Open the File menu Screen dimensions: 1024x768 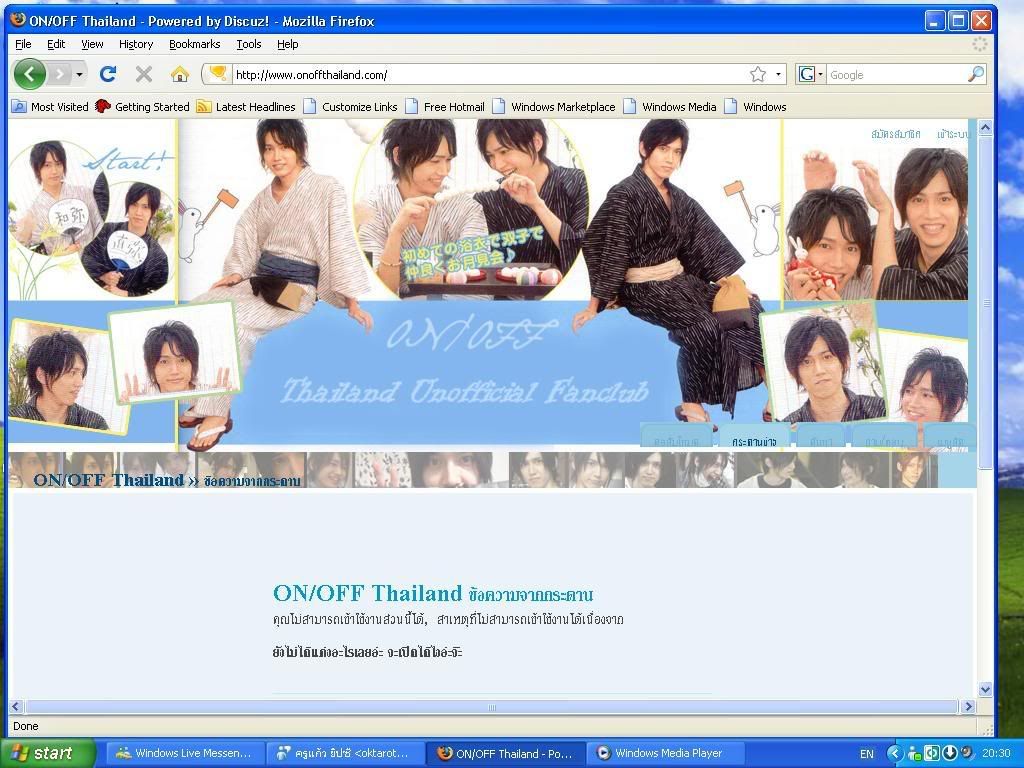tap(23, 44)
